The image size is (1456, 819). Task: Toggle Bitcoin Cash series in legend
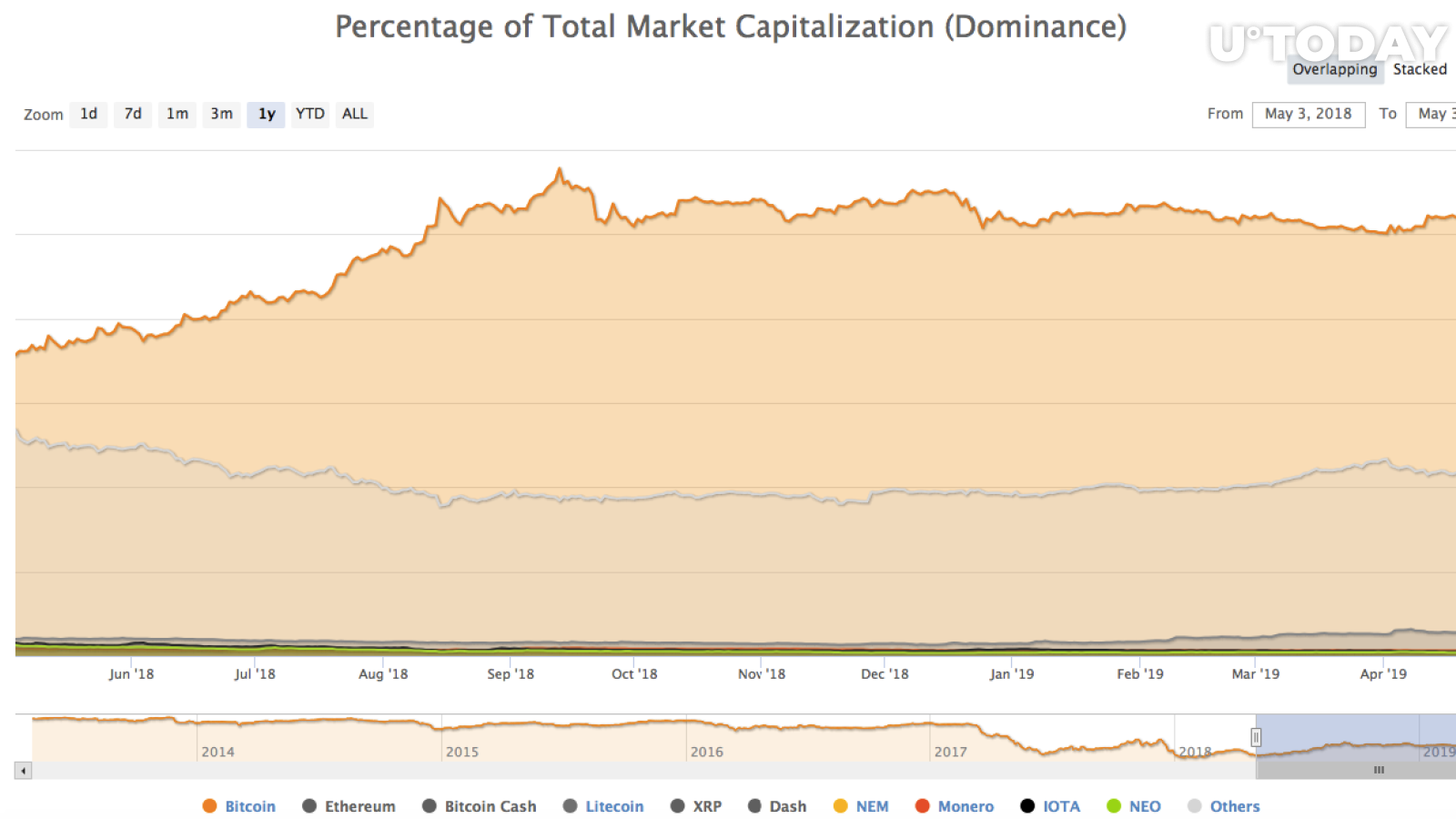click(480, 806)
